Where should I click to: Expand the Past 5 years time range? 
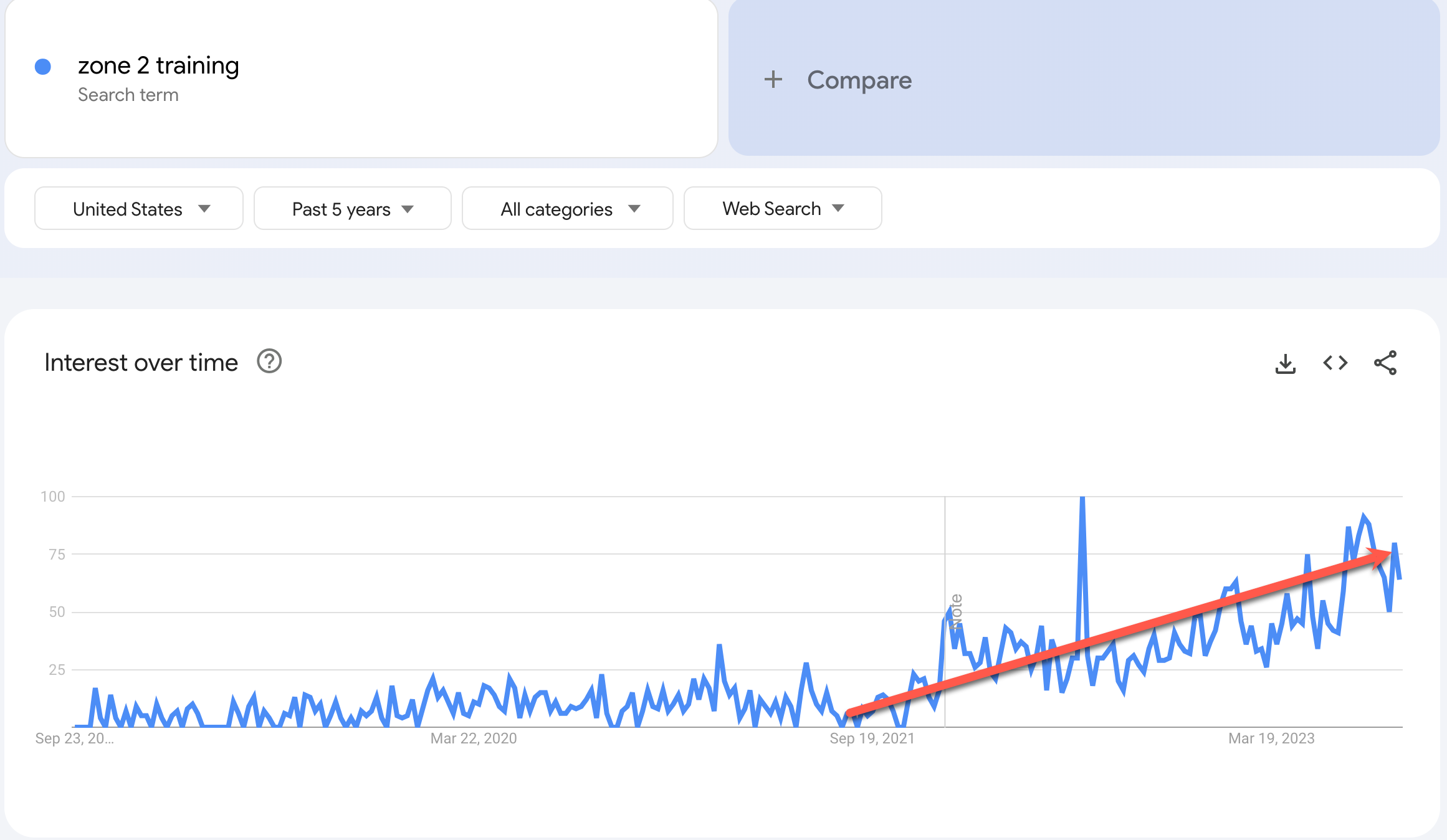click(x=353, y=209)
